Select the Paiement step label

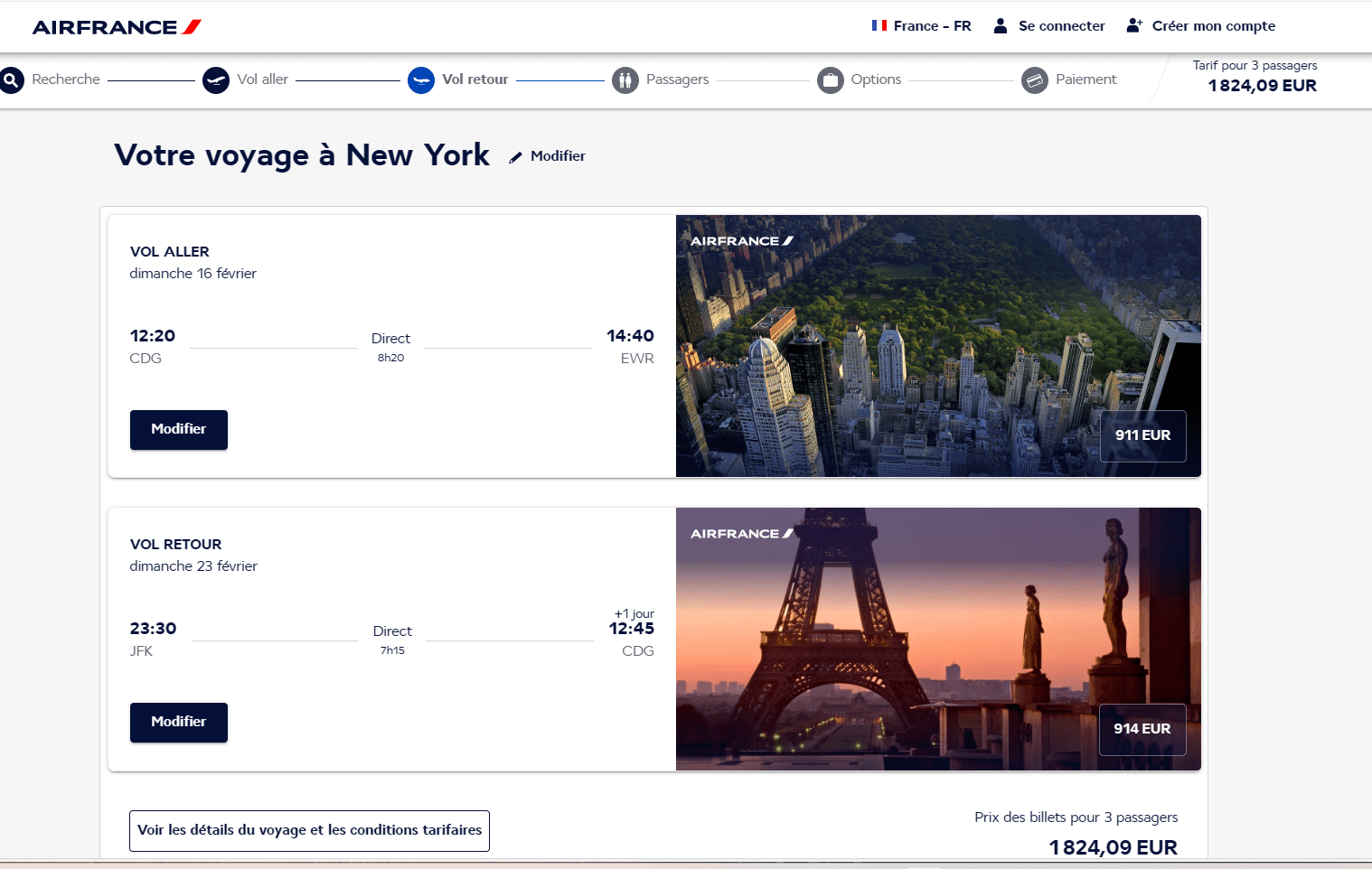pos(1086,79)
